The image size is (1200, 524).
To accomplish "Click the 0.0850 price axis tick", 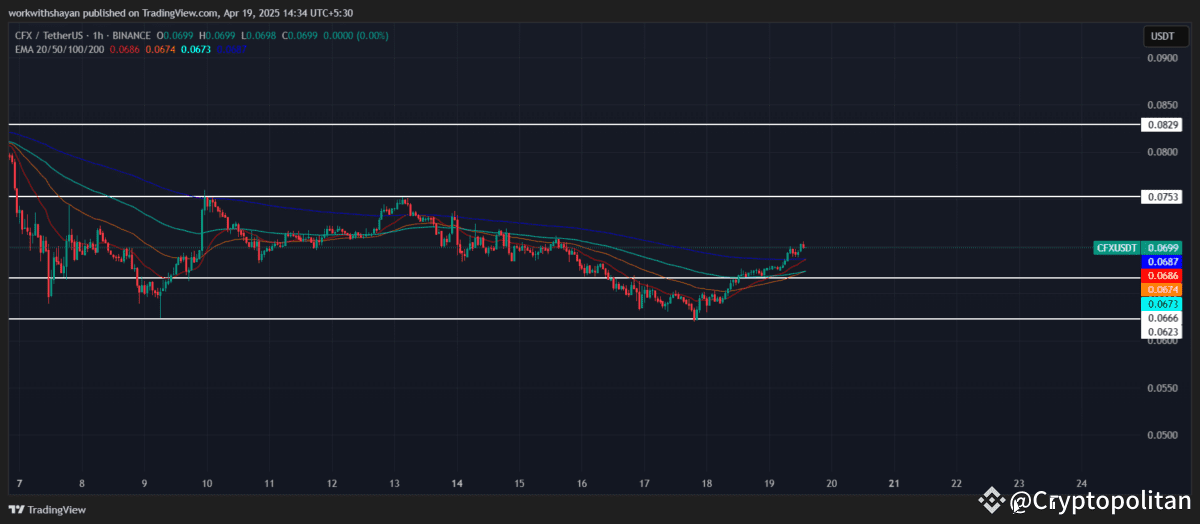I will pyautogui.click(x=1162, y=105).
